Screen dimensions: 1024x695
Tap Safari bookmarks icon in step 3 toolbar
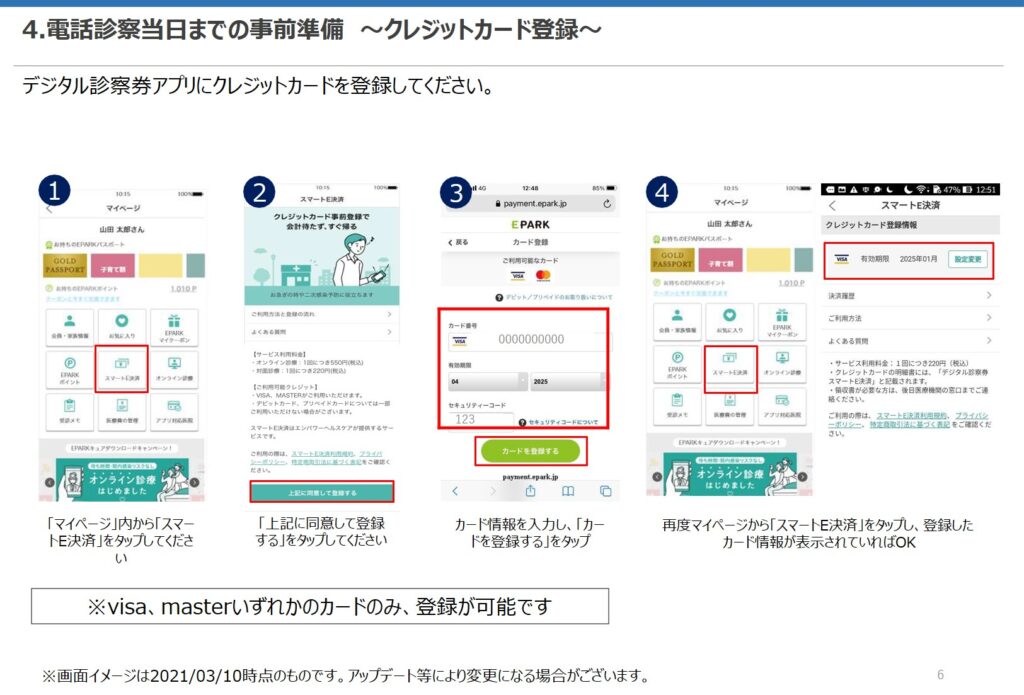point(568,491)
